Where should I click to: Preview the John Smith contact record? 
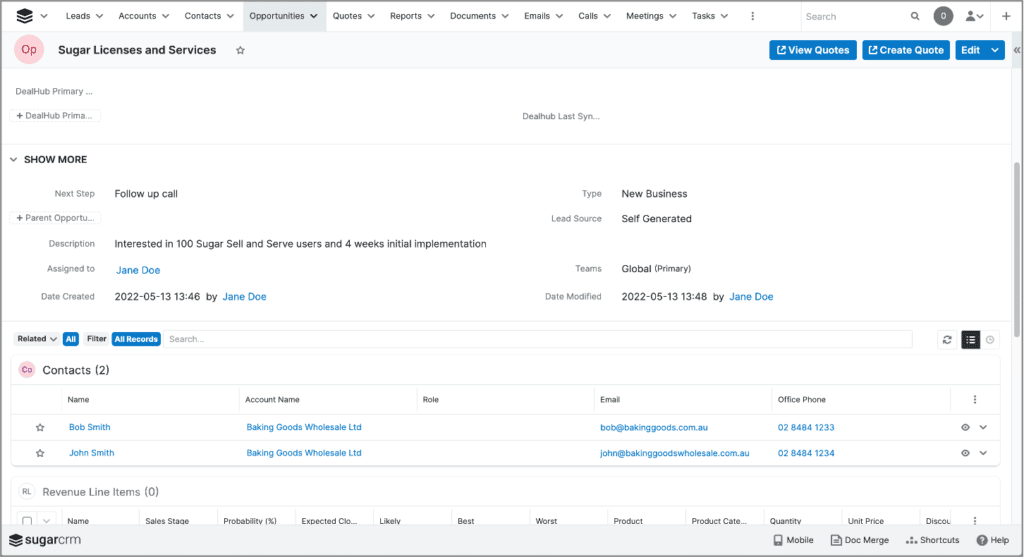coord(965,453)
